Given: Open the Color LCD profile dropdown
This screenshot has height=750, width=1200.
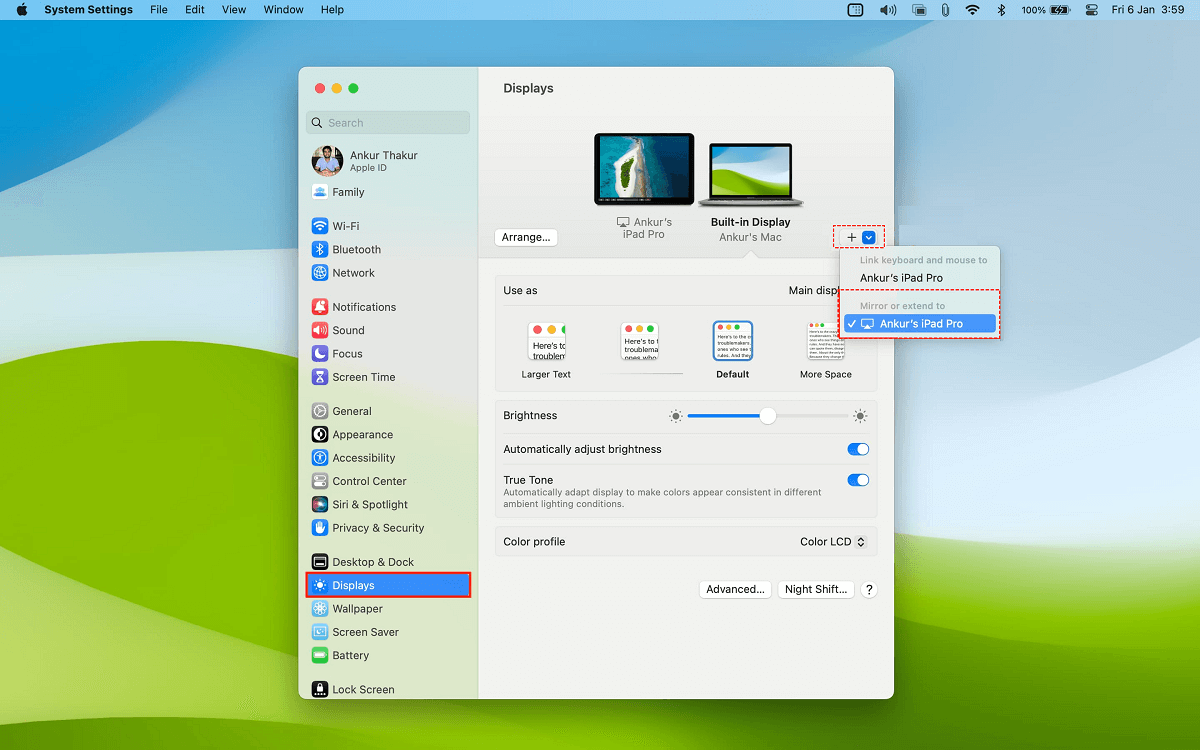Looking at the screenshot, I should click(832, 542).
